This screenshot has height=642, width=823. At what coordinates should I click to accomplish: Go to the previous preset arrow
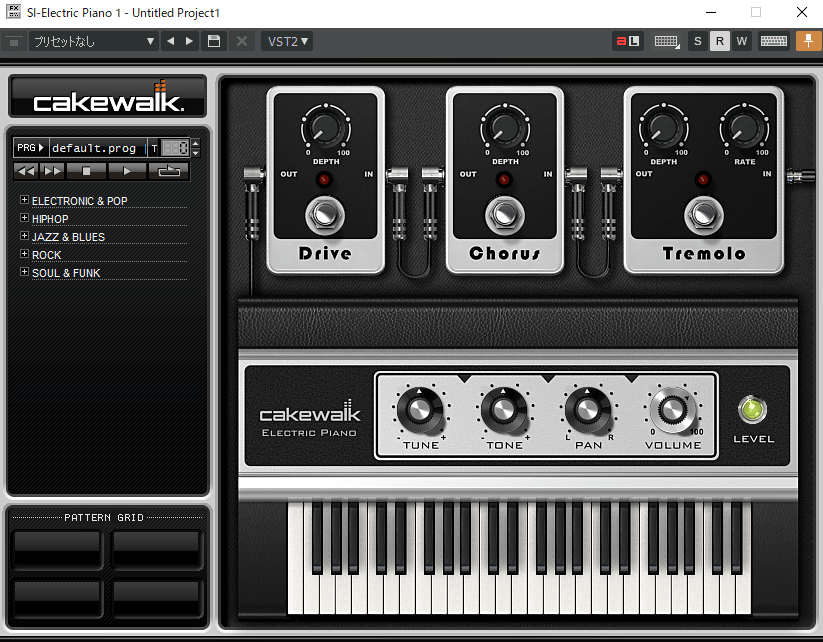pyautogui.click(x=171, y=41)
